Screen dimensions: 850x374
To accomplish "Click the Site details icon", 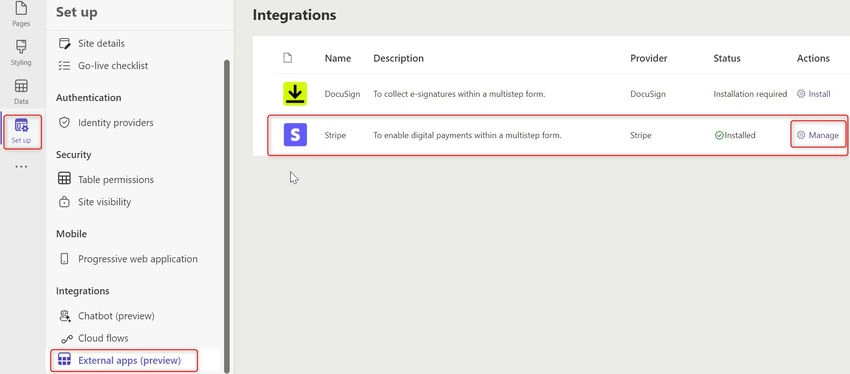I will [x=65, y=43].
